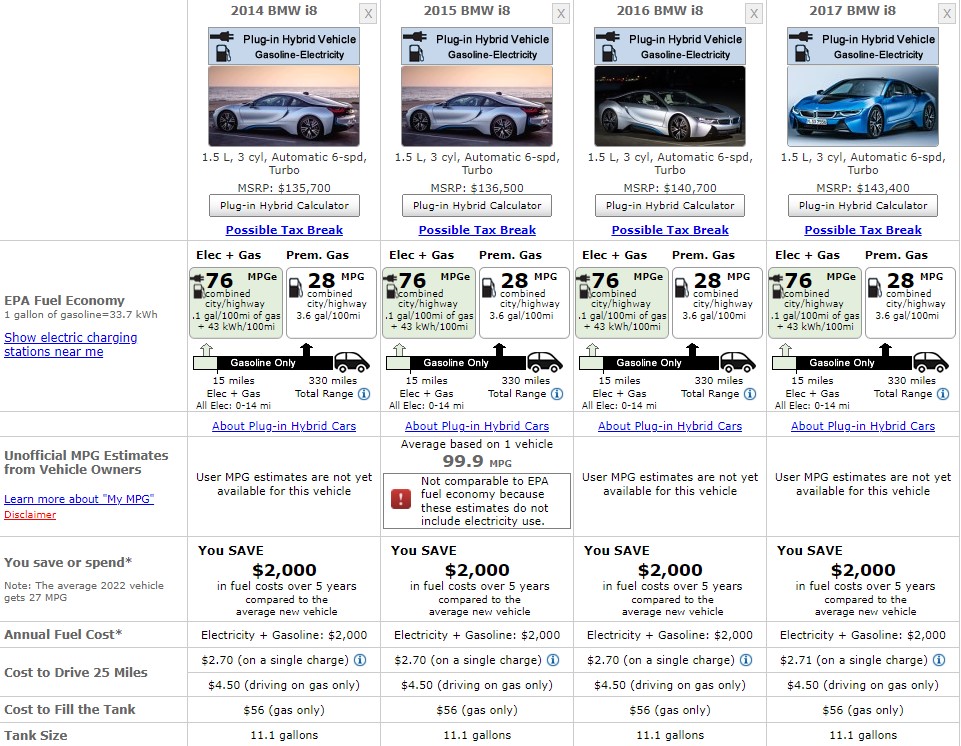Viewport: 961px width, 746px height.
Task: Click the red exclamation warning icon
Action: [401, 499]
